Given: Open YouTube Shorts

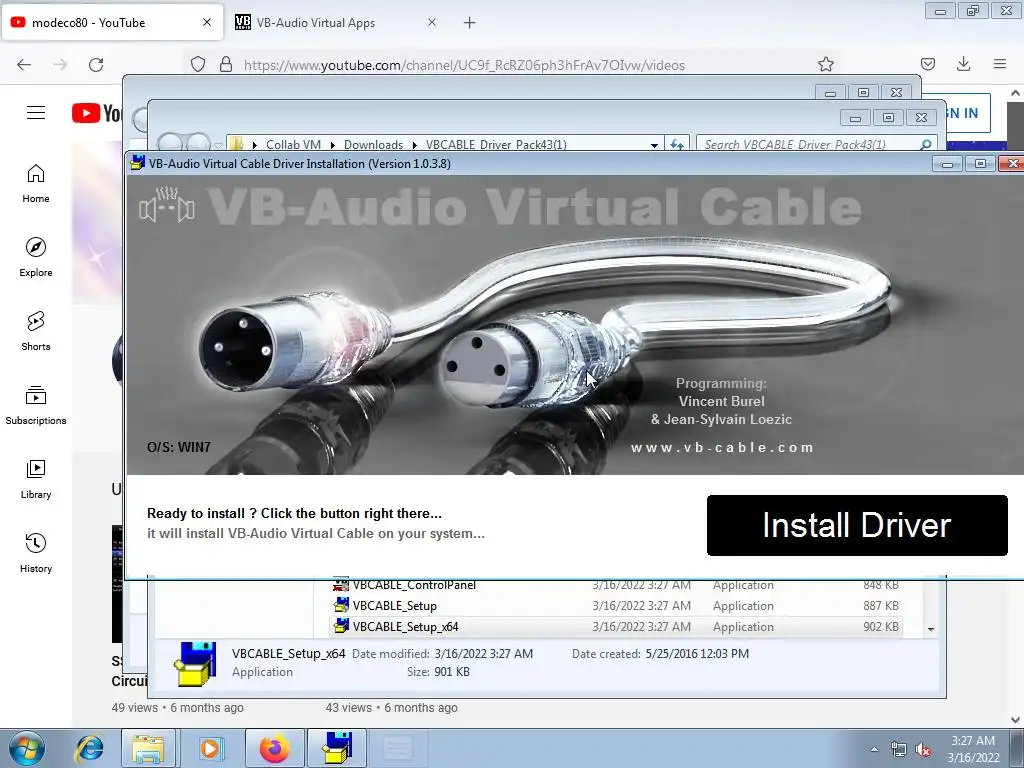Looking at the screenshot, I should click(x=36, y=331).
